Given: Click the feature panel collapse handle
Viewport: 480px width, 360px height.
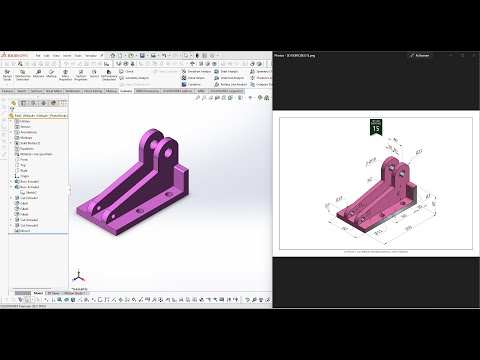Looking at the screenshot, I should [x=69, y=190].
